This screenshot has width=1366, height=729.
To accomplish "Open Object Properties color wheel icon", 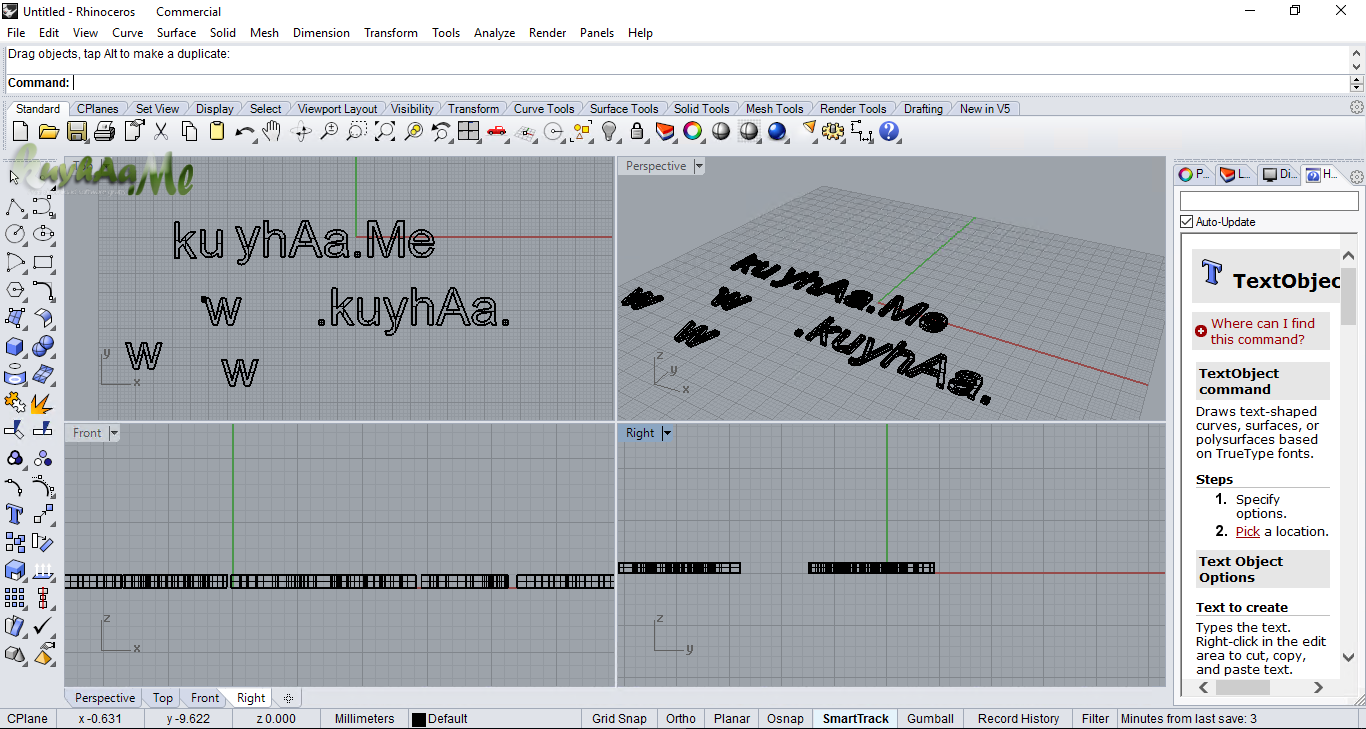I will point(693,131).
